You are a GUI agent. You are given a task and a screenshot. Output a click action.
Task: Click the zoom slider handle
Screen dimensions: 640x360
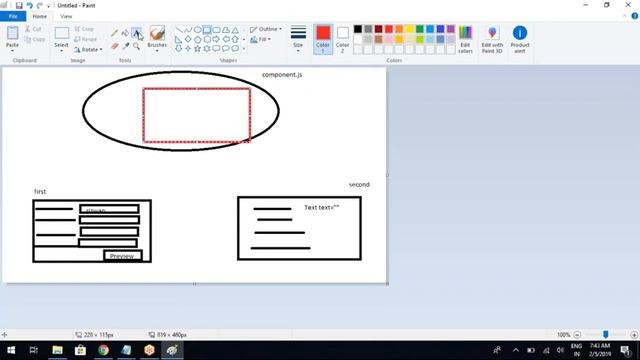coord(606,335)
